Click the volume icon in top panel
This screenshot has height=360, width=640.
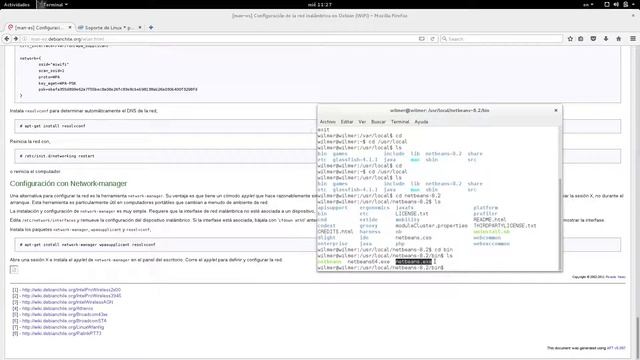click(616, 4)
